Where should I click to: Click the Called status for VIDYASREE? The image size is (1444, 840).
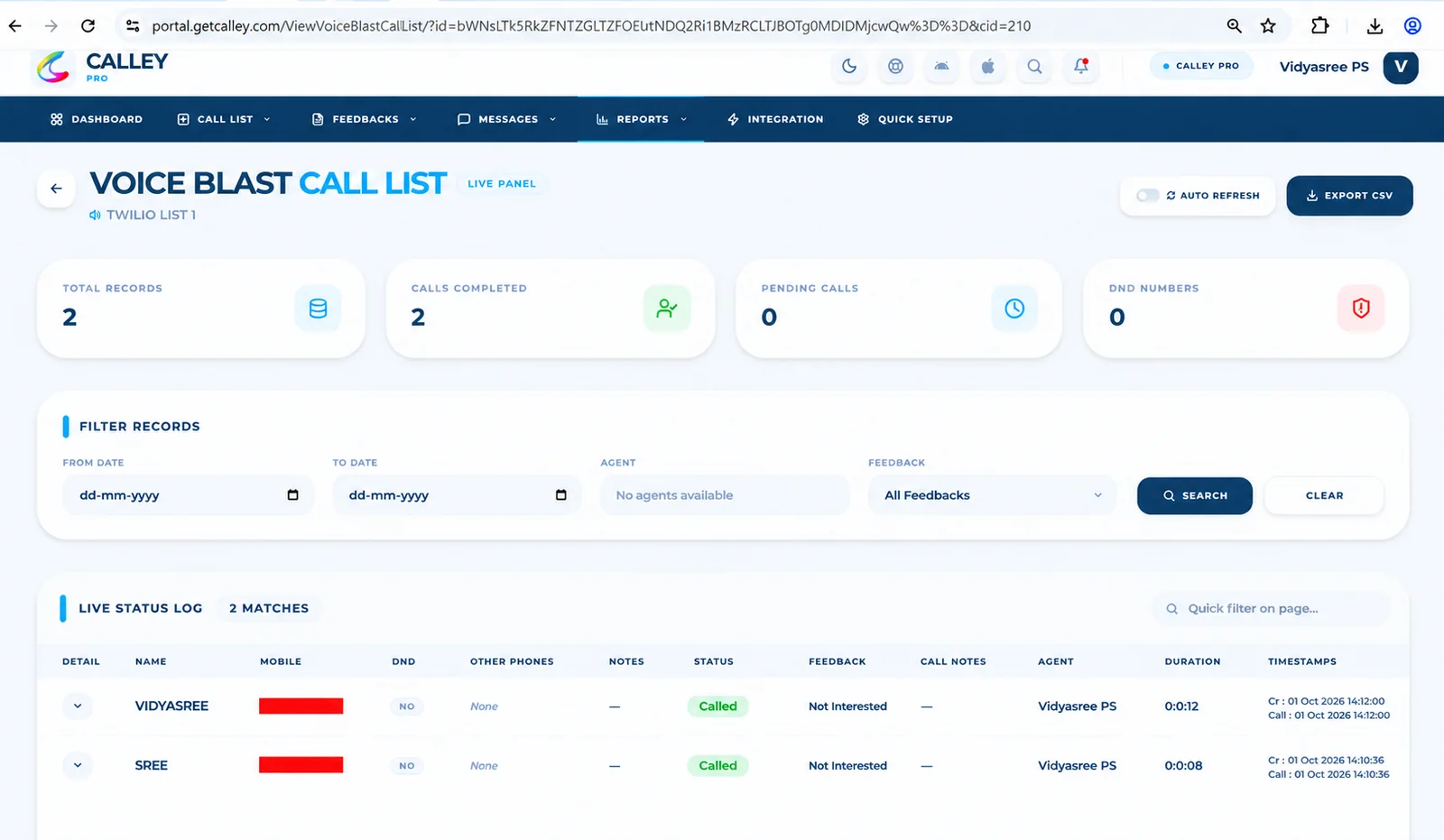pyautogui.click(x=717, y=706)
